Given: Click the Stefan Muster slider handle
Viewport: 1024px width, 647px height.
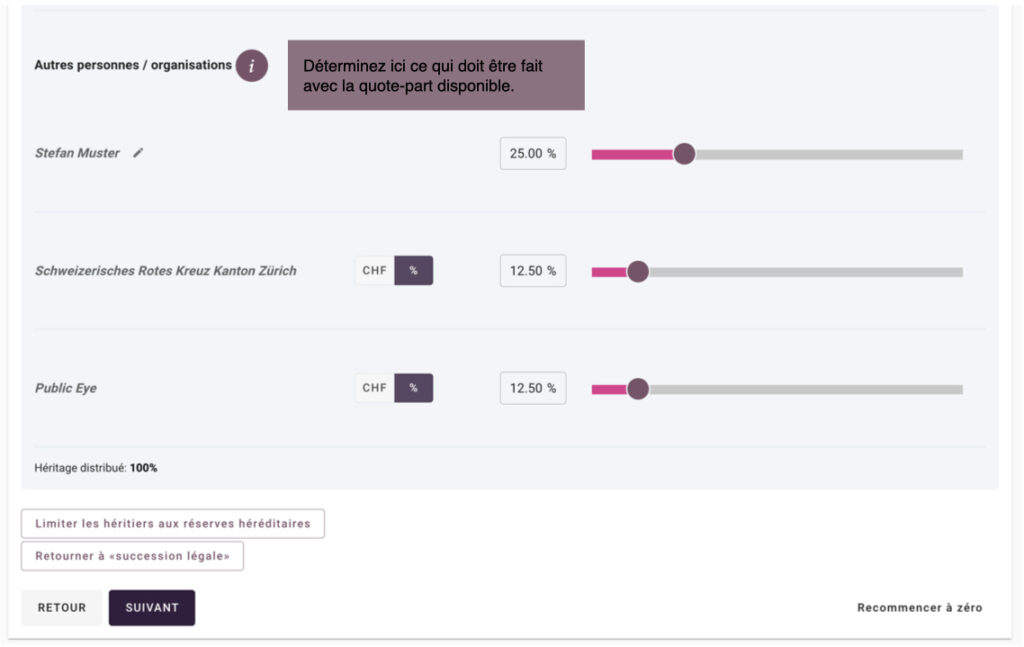Looking at the screenshot, I should (x=684, y=154).
